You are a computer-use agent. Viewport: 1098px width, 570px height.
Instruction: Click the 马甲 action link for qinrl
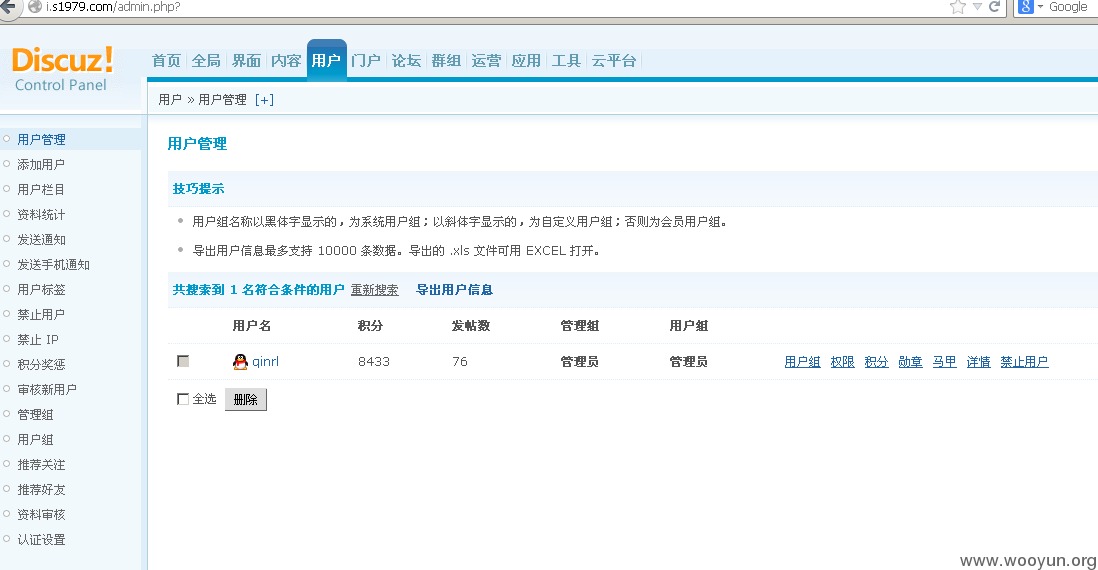point(944,362)
